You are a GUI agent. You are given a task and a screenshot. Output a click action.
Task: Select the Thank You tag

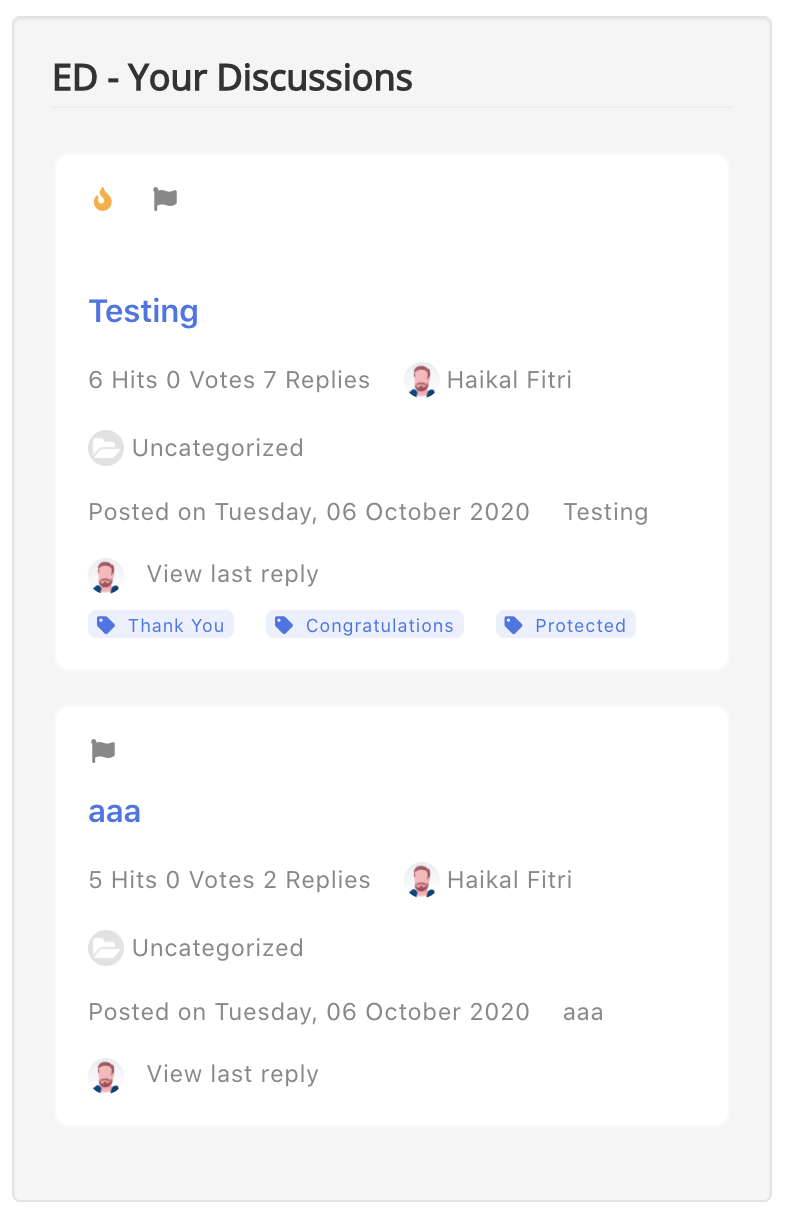161,625
